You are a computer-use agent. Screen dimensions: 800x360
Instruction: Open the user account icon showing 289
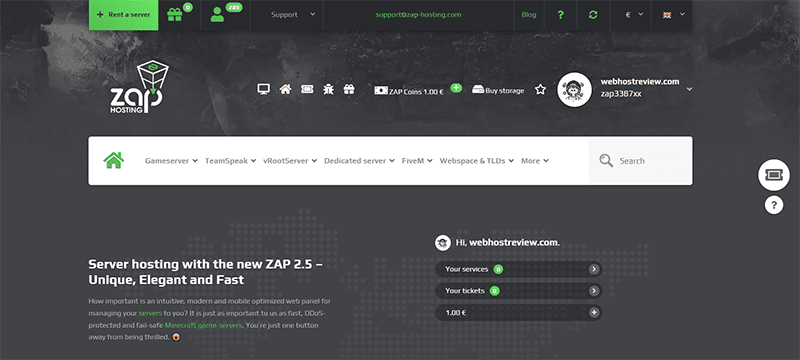click(x=217, y=15)
